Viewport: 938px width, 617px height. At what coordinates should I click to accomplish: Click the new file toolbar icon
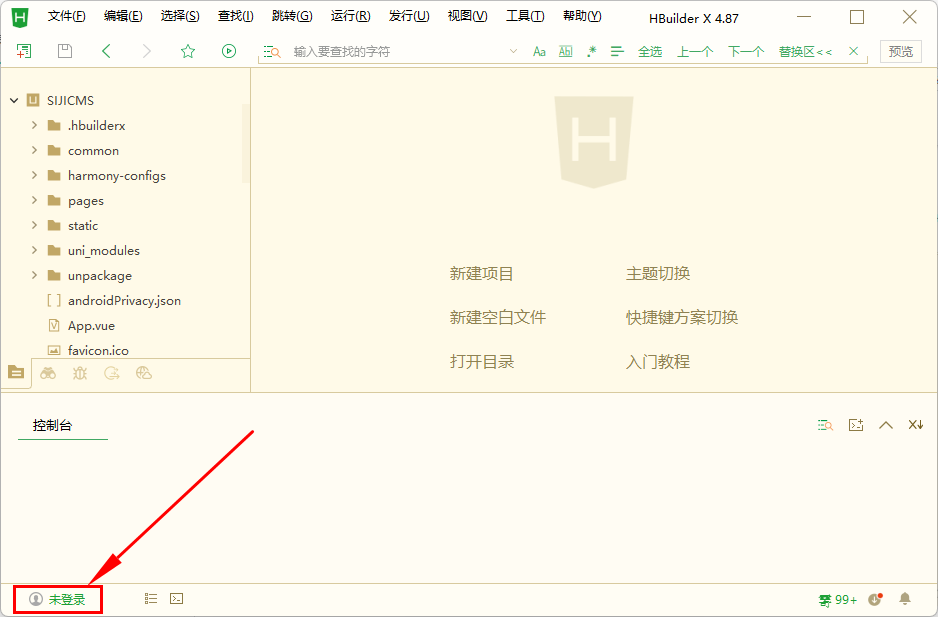coord(23,51)
